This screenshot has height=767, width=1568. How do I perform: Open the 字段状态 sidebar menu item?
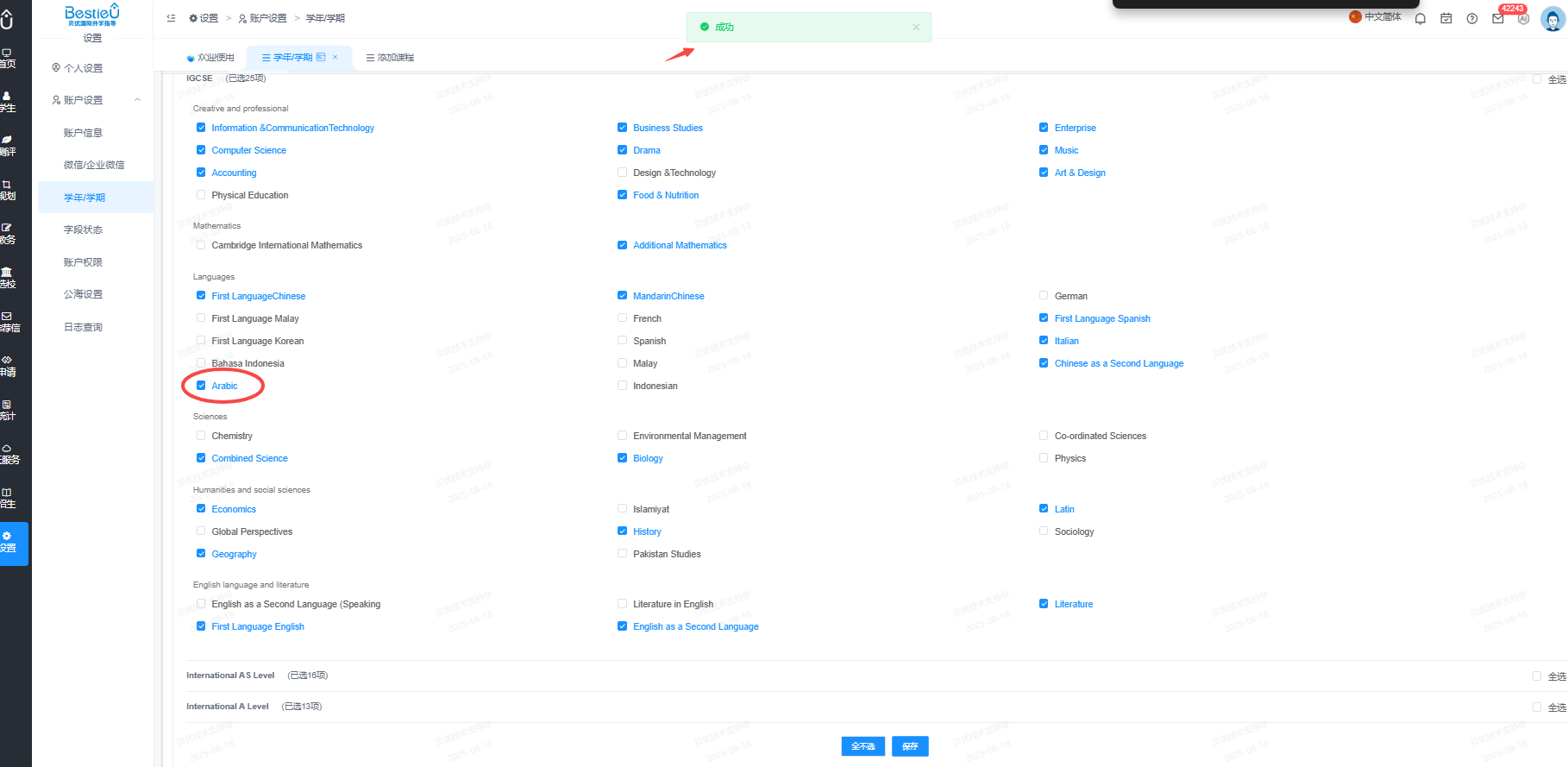tap(83, 229)
